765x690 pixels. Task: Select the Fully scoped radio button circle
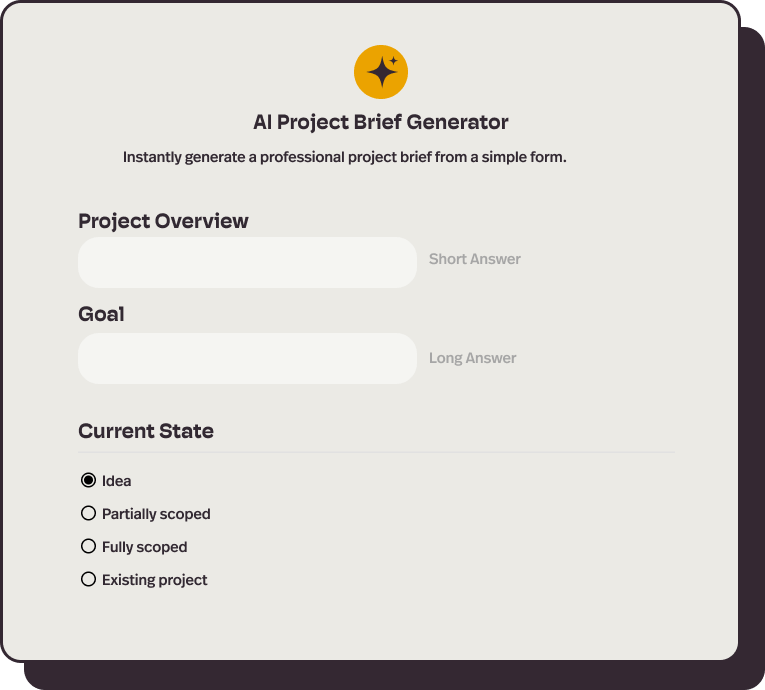point(88,546)
